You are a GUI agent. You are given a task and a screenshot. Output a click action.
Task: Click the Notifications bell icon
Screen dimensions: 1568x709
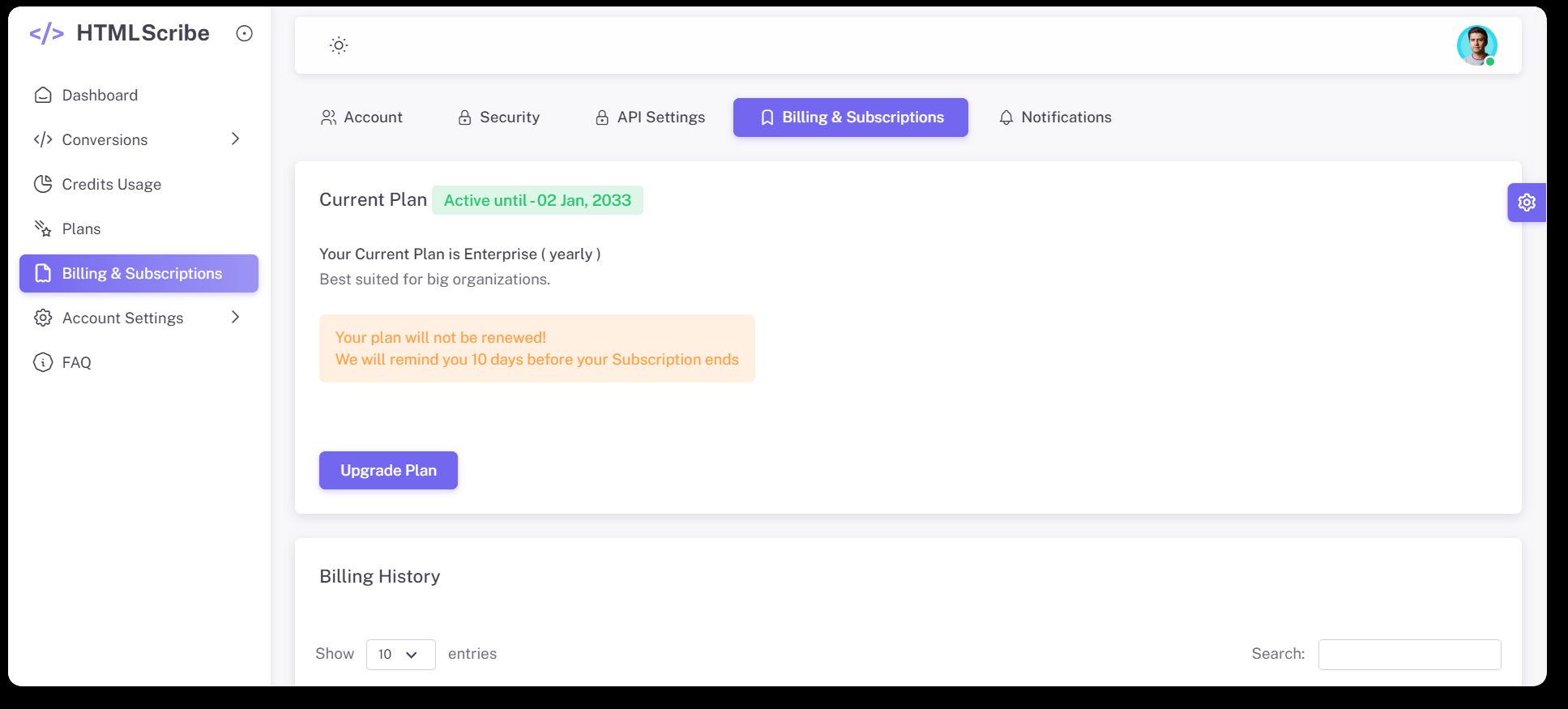pos(1006,118)
